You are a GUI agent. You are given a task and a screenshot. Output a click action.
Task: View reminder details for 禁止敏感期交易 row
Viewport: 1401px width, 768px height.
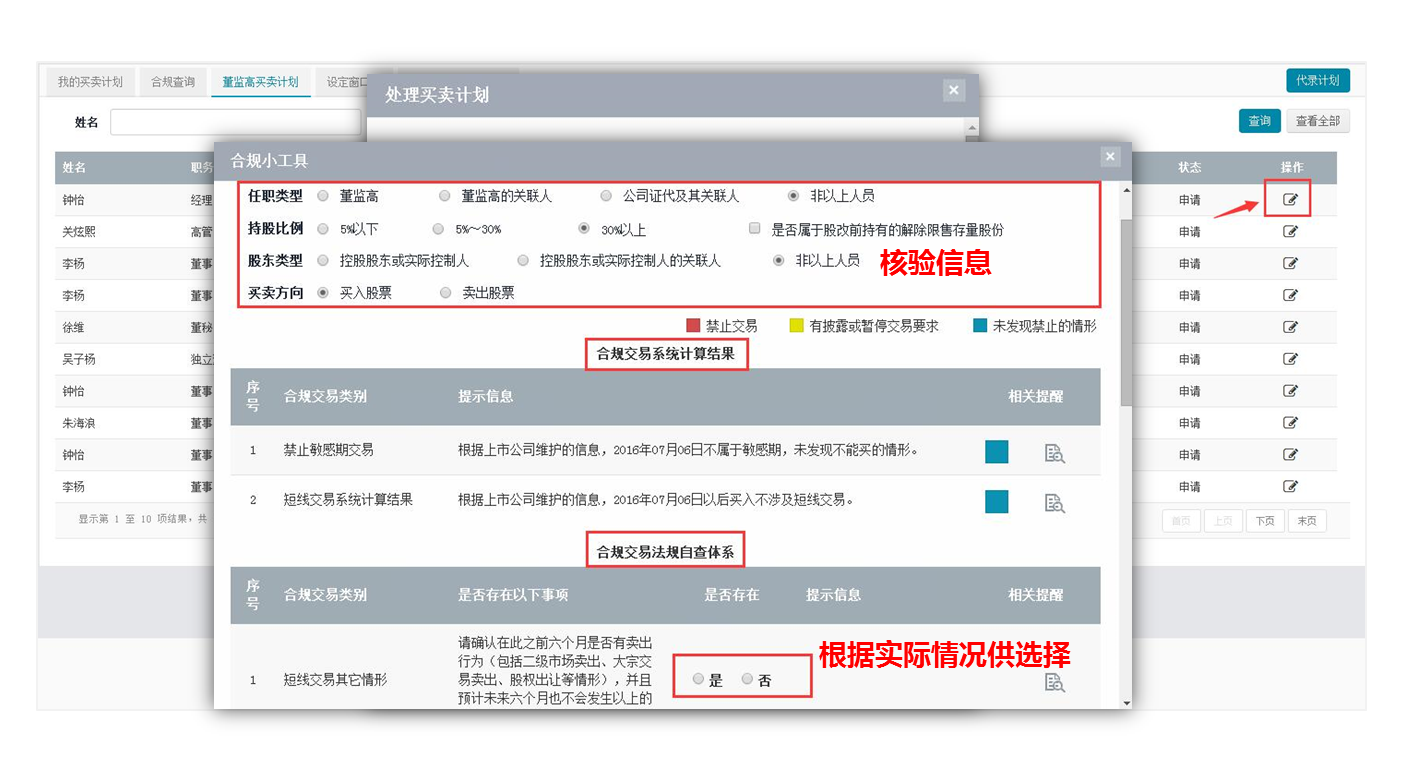[1054, 453]
